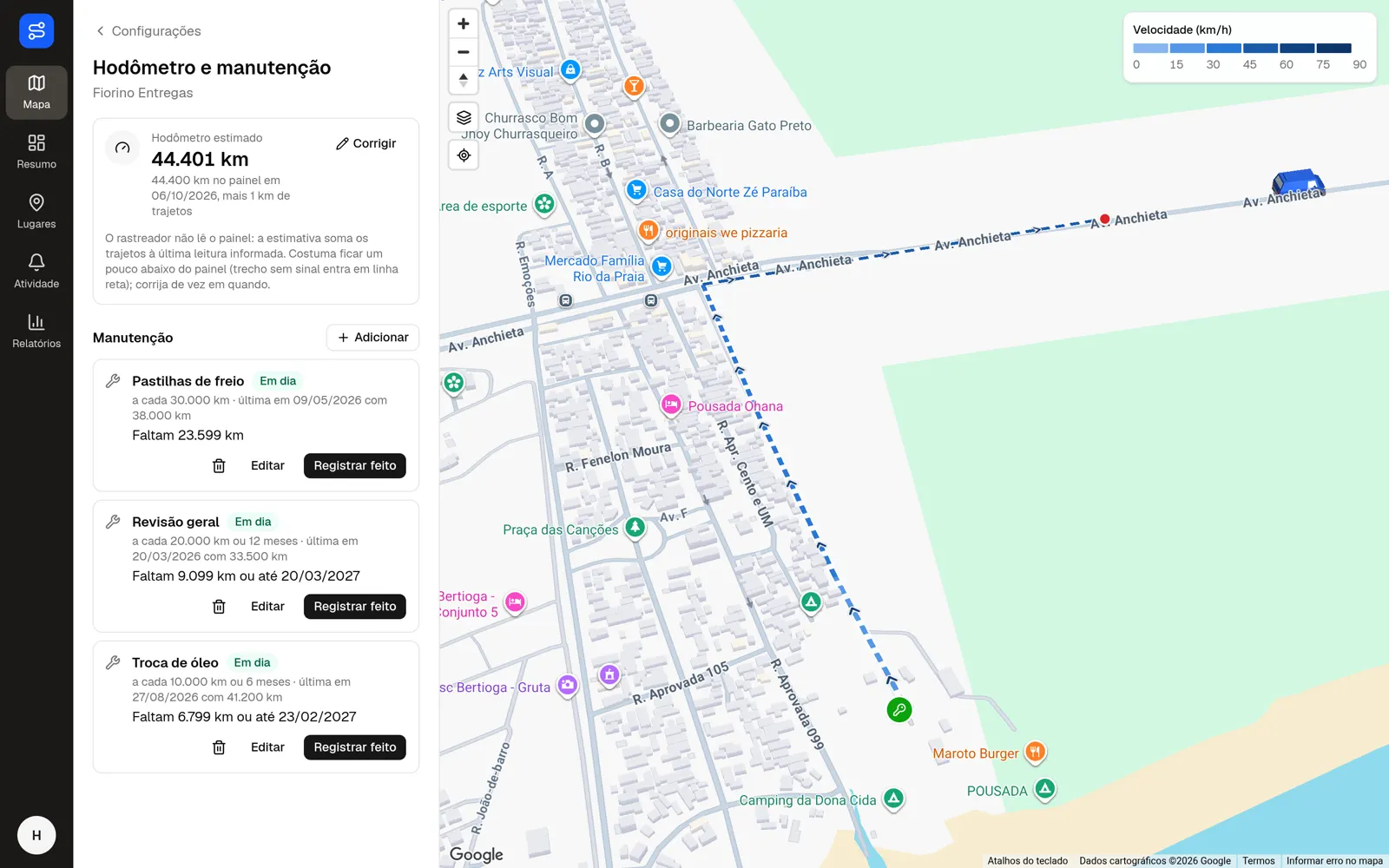Select the Praça das Canções pin

point(635,528)
